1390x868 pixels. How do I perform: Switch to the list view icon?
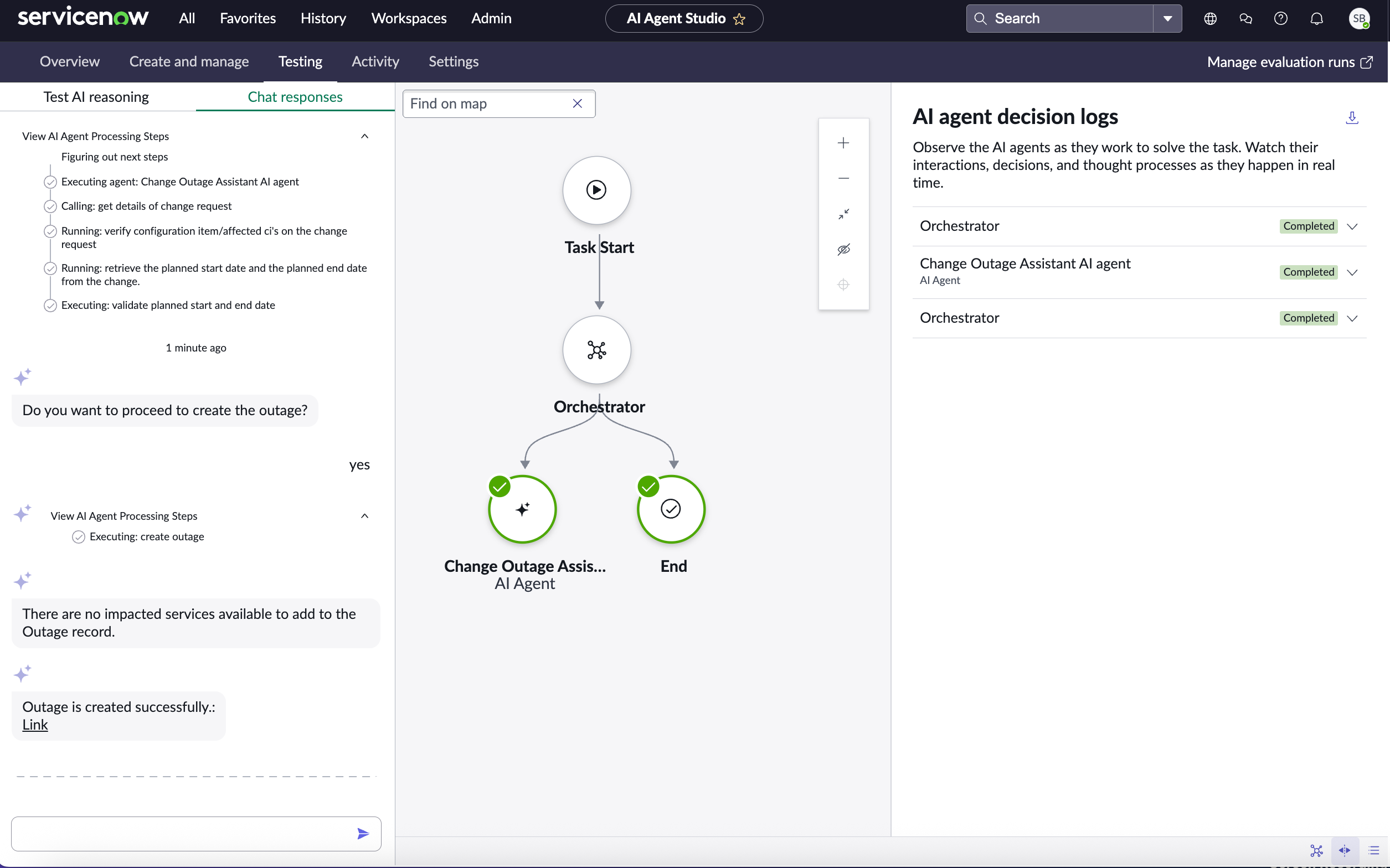click(x=1373, y=850)
